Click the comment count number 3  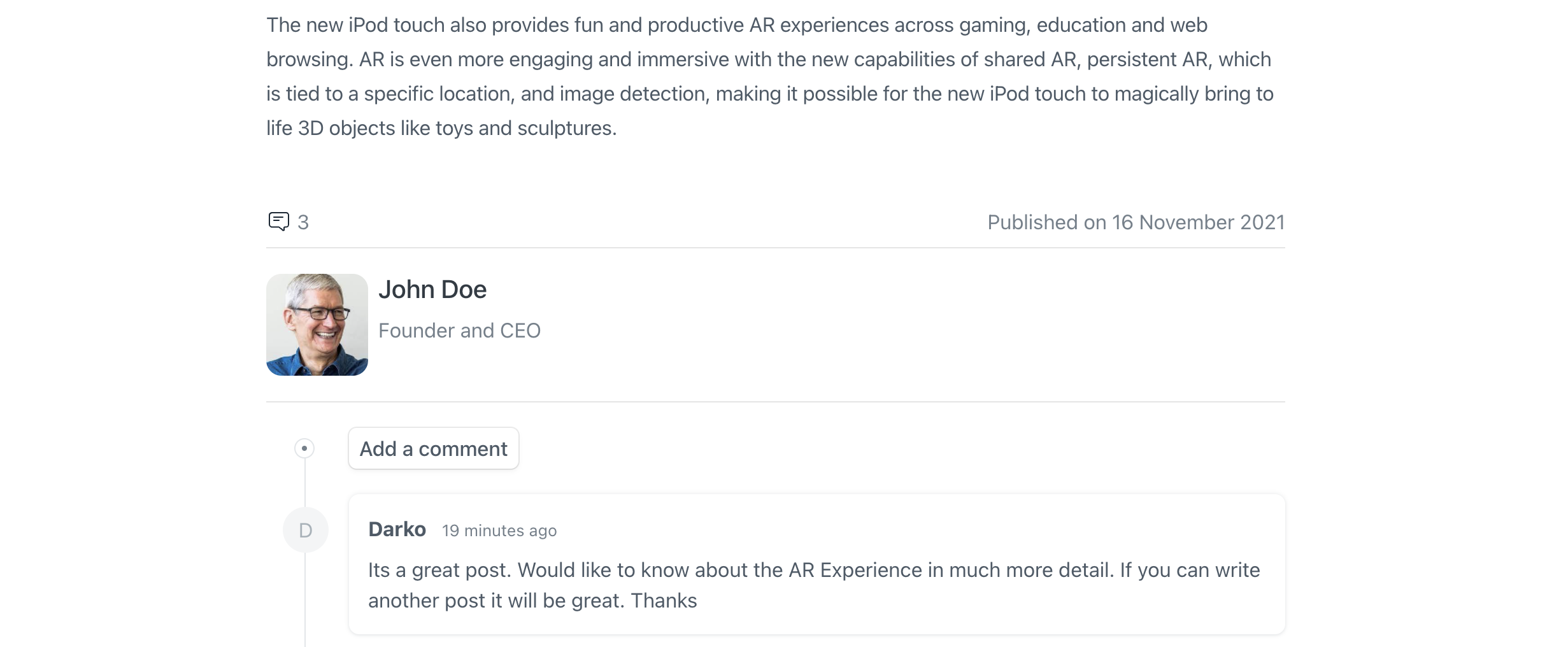(x=303, y=222)
